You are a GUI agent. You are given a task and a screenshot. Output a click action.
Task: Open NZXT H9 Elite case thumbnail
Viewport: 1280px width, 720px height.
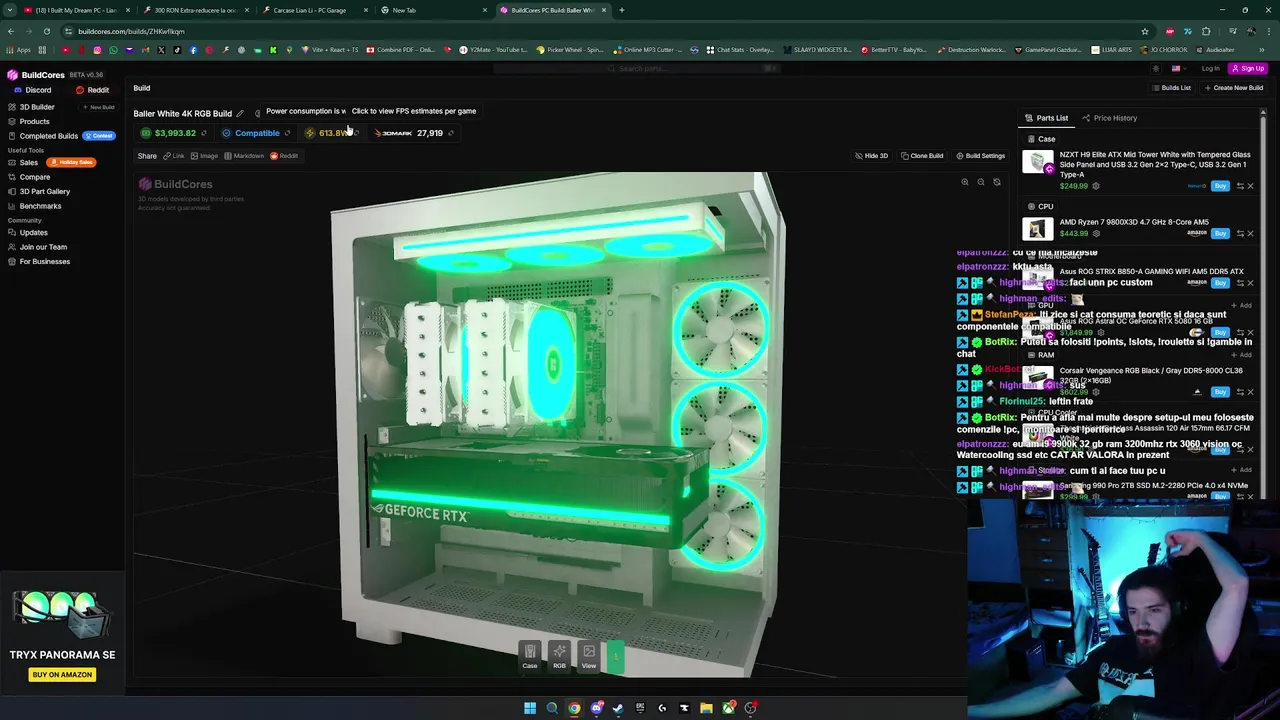click(1038, 164)
